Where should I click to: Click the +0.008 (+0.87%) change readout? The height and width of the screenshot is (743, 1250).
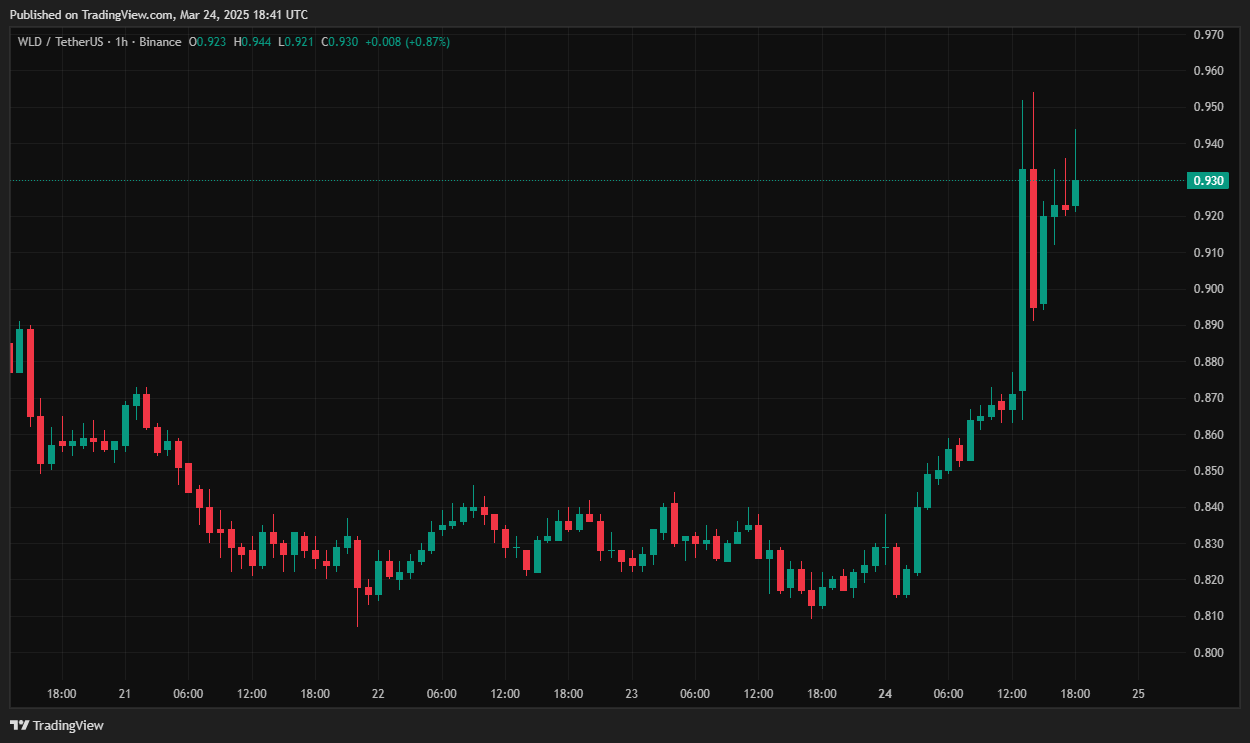click(408, 42)
